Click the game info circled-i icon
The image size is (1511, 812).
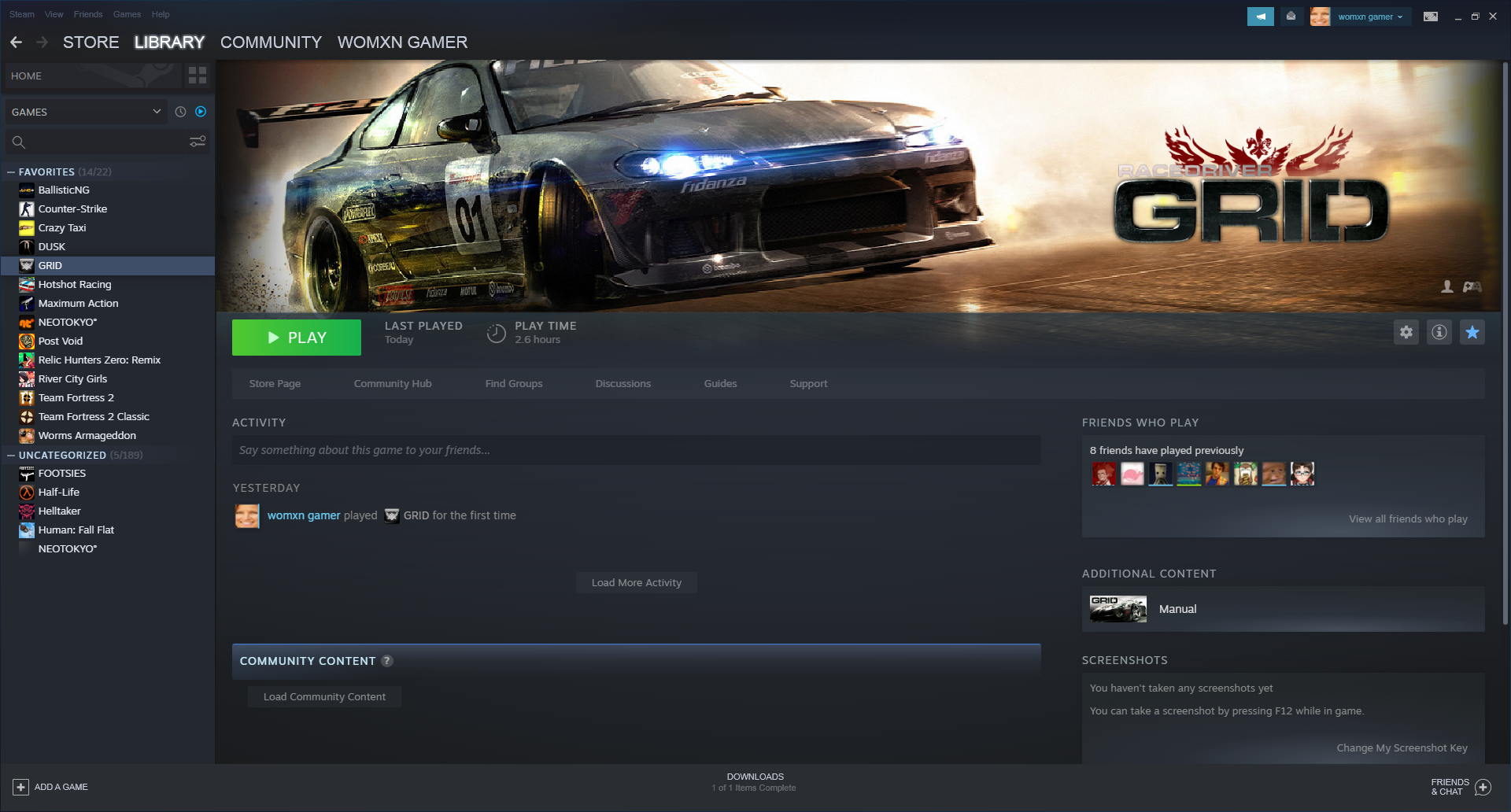click(x=1439, y=332)
